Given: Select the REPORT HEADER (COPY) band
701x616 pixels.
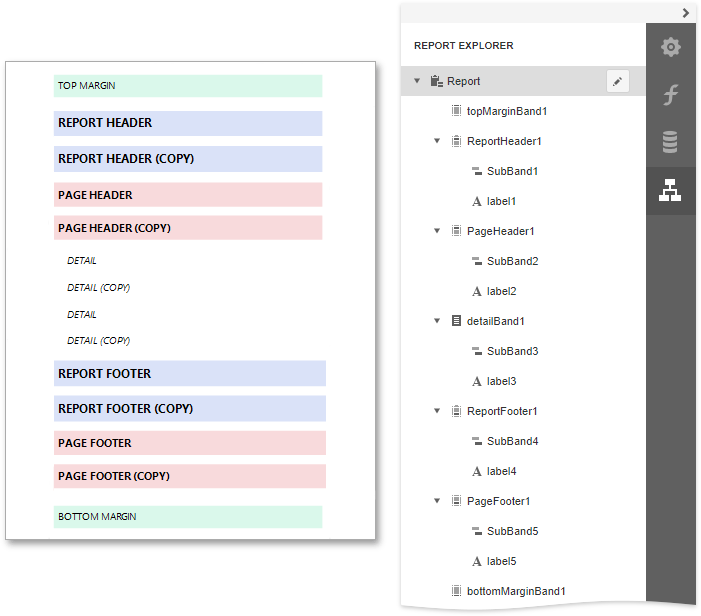Looking at the screenshot, I should coord(188,159).
